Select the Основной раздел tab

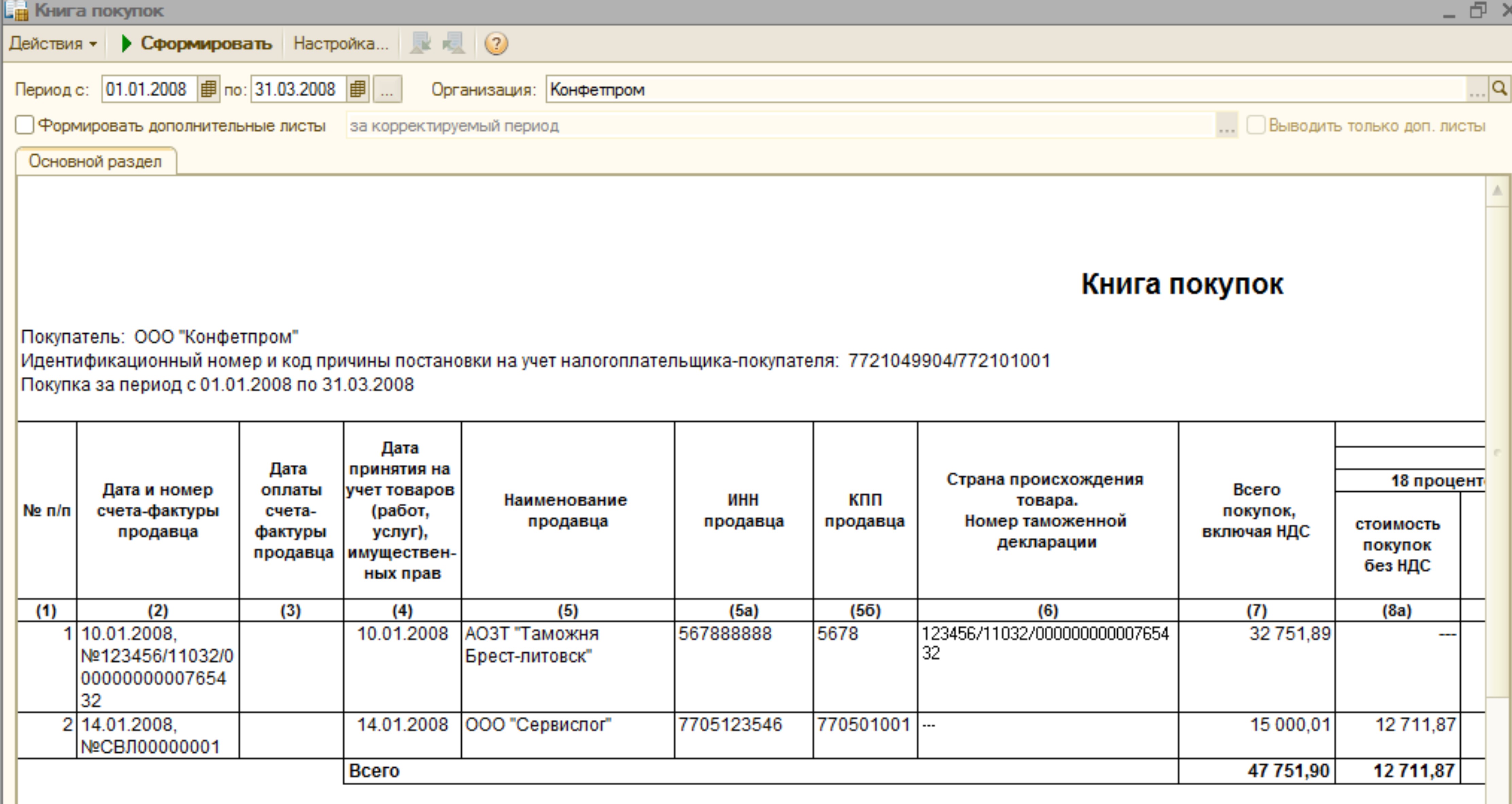tap(96, 161)
